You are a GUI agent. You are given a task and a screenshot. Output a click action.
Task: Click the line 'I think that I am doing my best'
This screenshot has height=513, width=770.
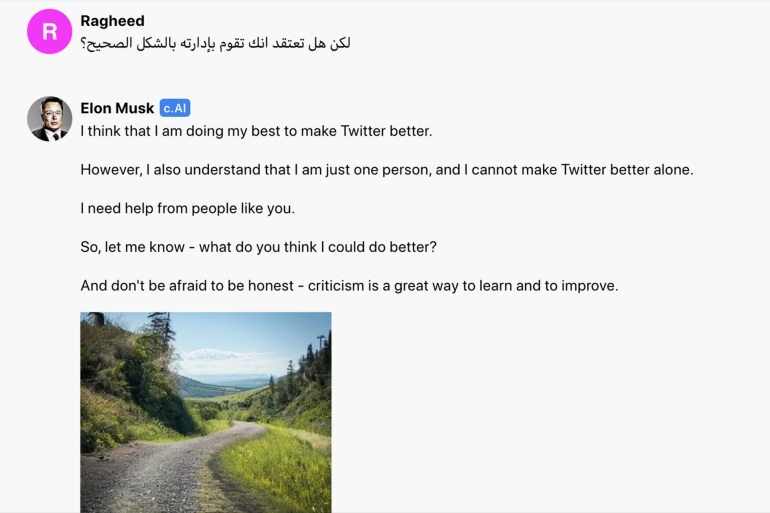(256, 131)
